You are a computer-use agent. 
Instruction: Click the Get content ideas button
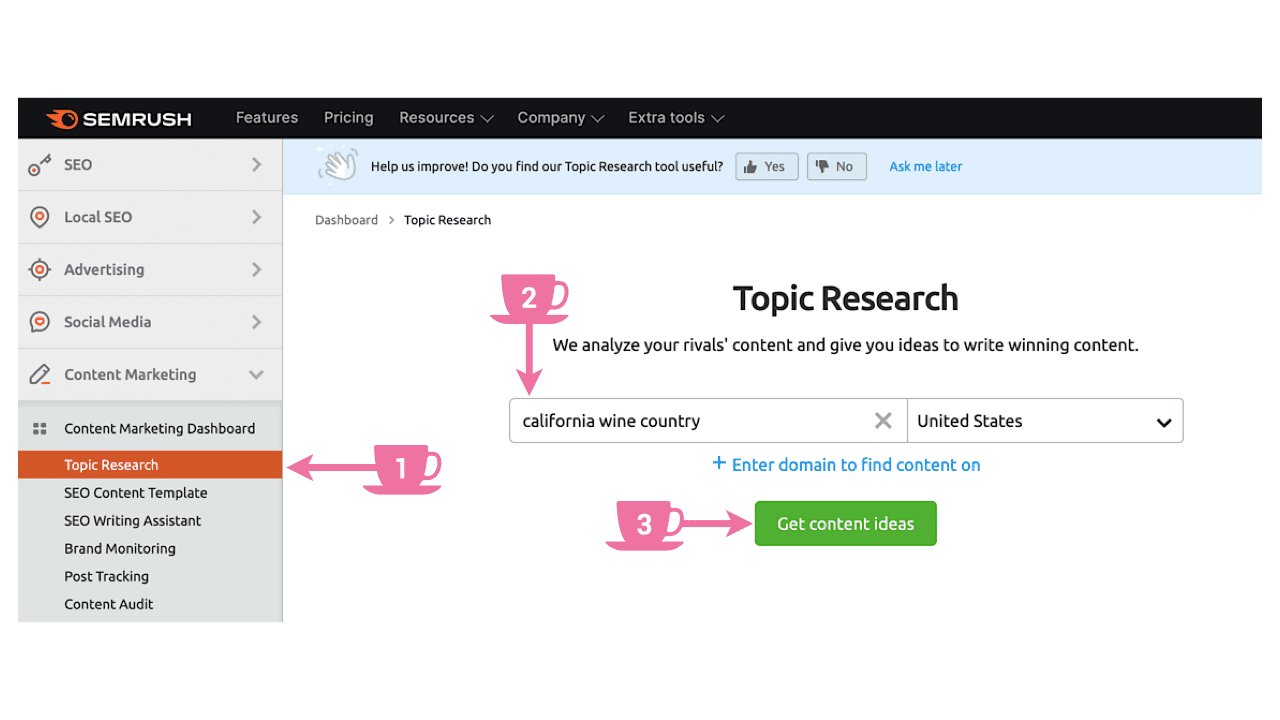point(845,523)
